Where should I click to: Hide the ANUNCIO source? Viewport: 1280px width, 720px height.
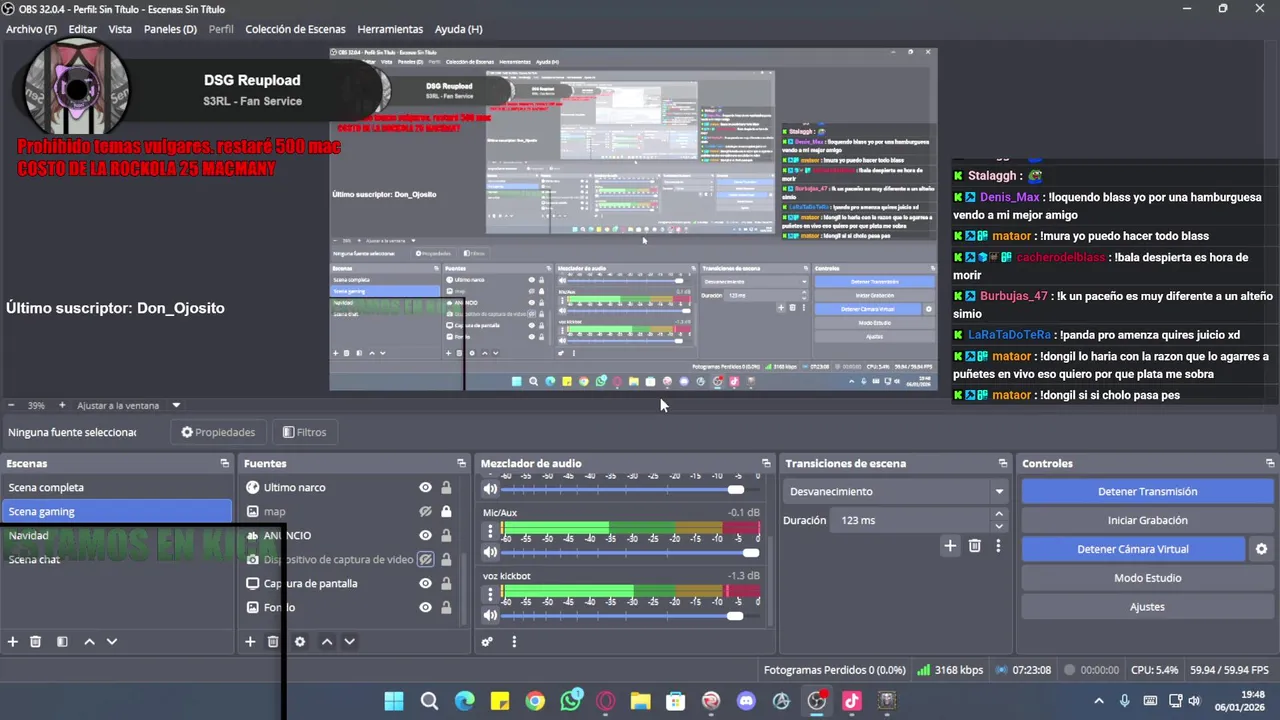point(425,535)
